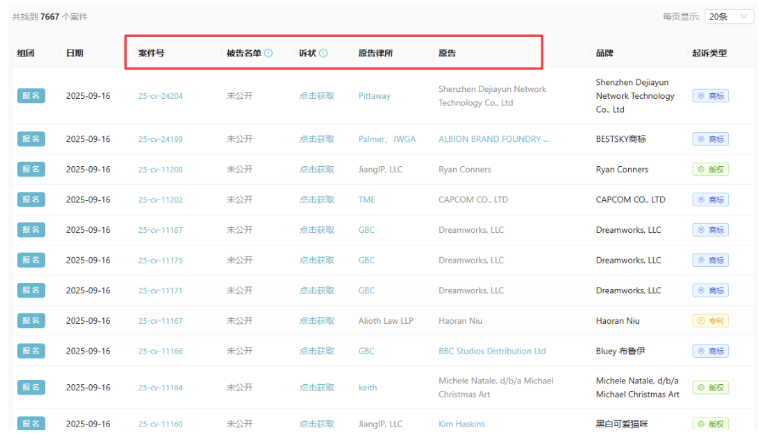
Task: Click 点击获取 for case 25-cv-24199
Action: [316, 139]
